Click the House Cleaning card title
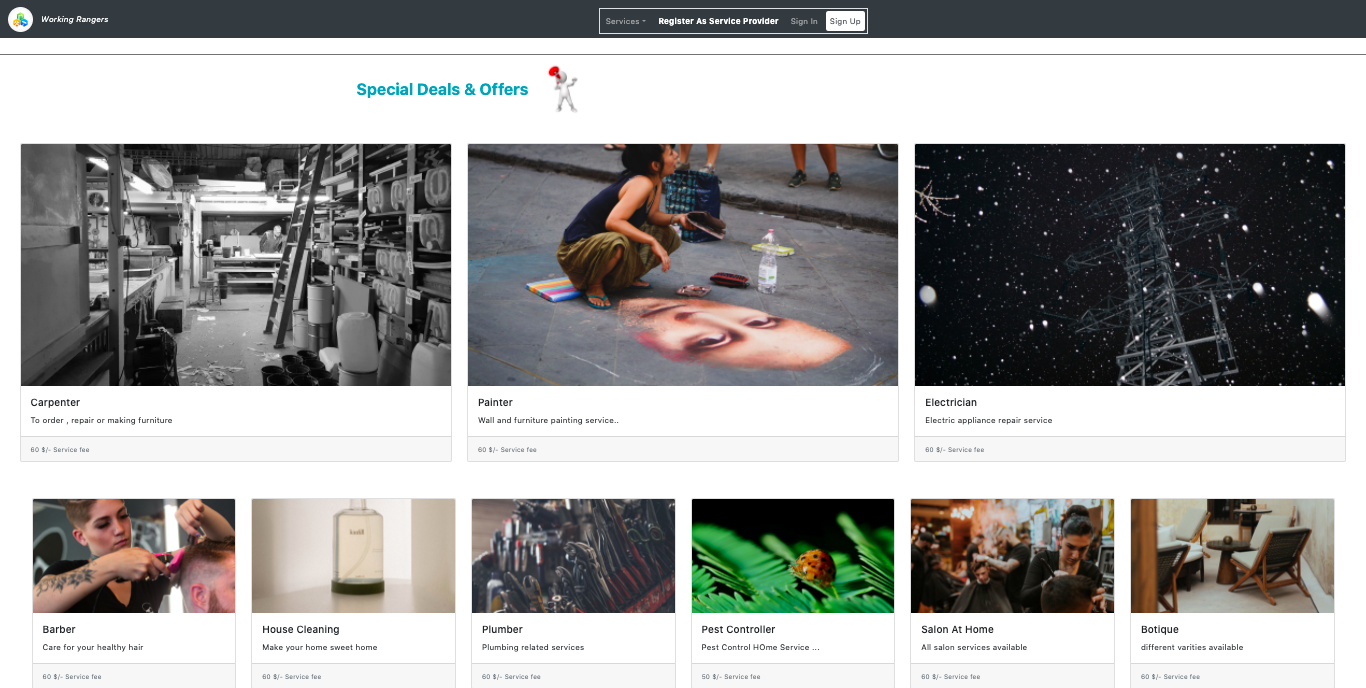Screen dimensions: 1366x688 (301, 630)
